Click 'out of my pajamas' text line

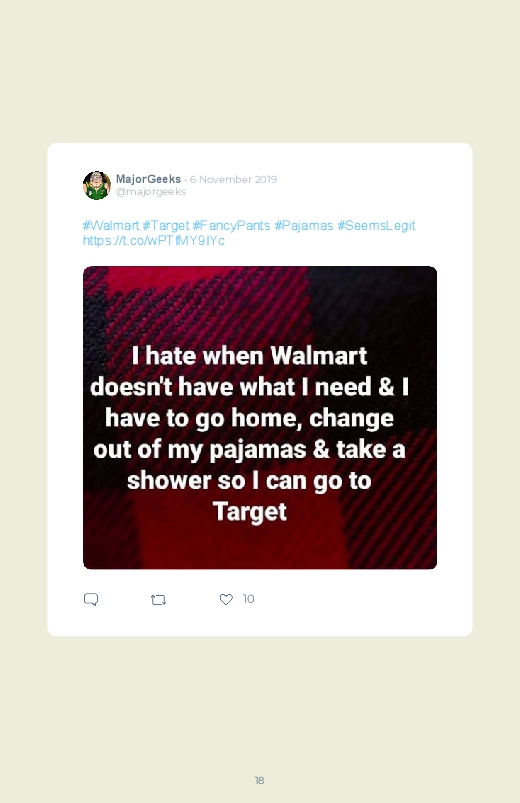[x=200, y=450]
